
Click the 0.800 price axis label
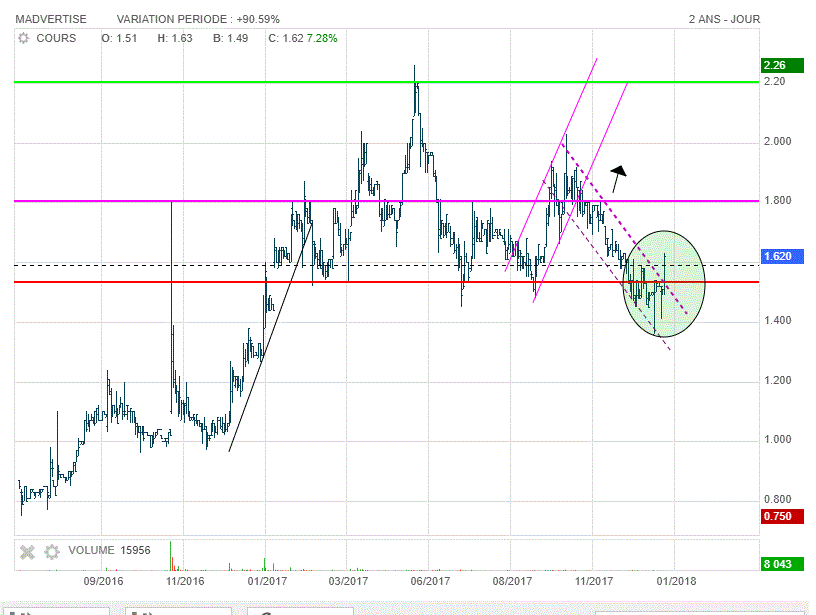tap(777, 499)
